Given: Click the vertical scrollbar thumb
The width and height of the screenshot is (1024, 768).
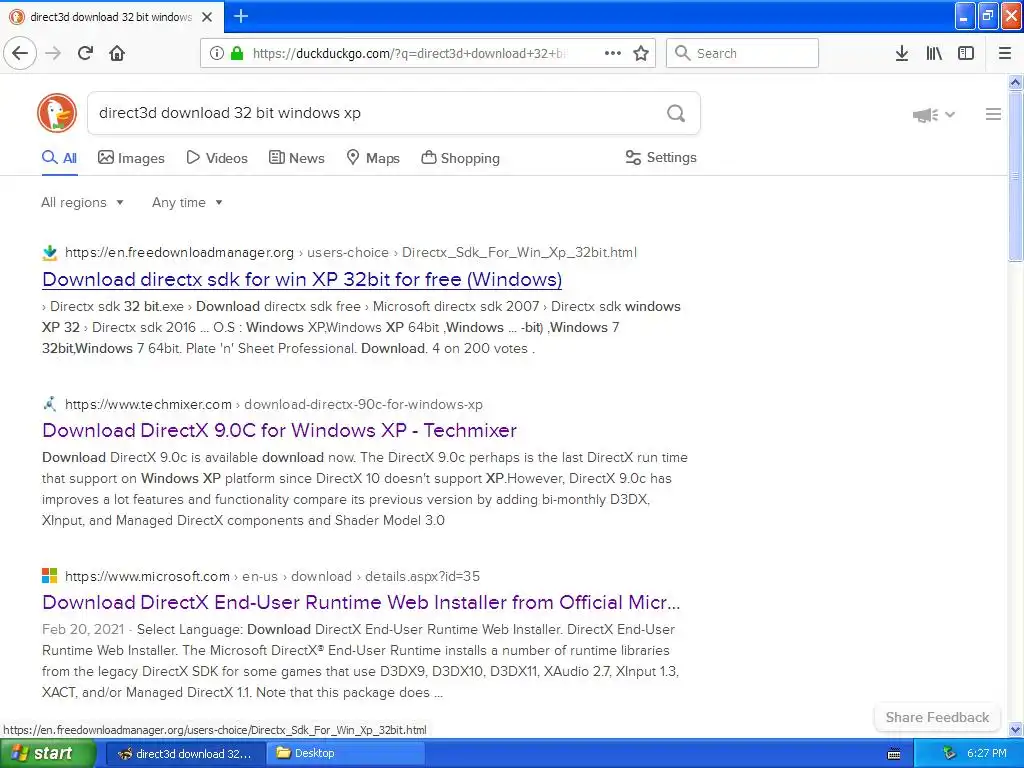Looking at the screenshot, I should [1015, 176].
